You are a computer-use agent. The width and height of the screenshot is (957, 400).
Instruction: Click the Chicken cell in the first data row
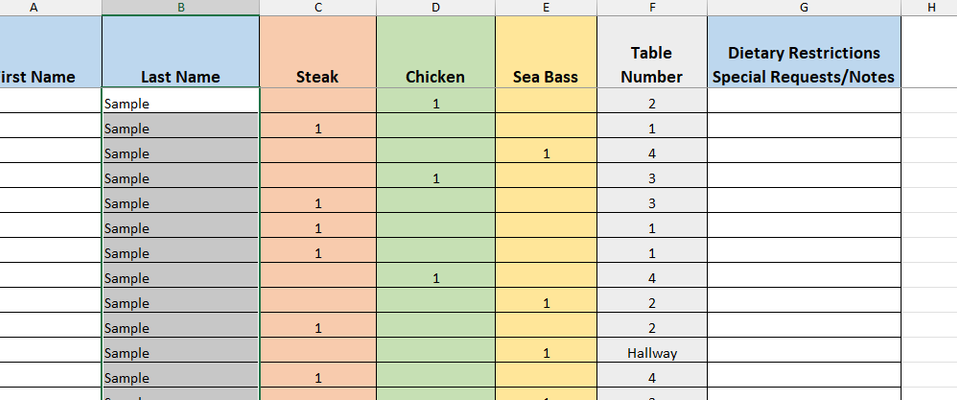[x=436, y=104]
